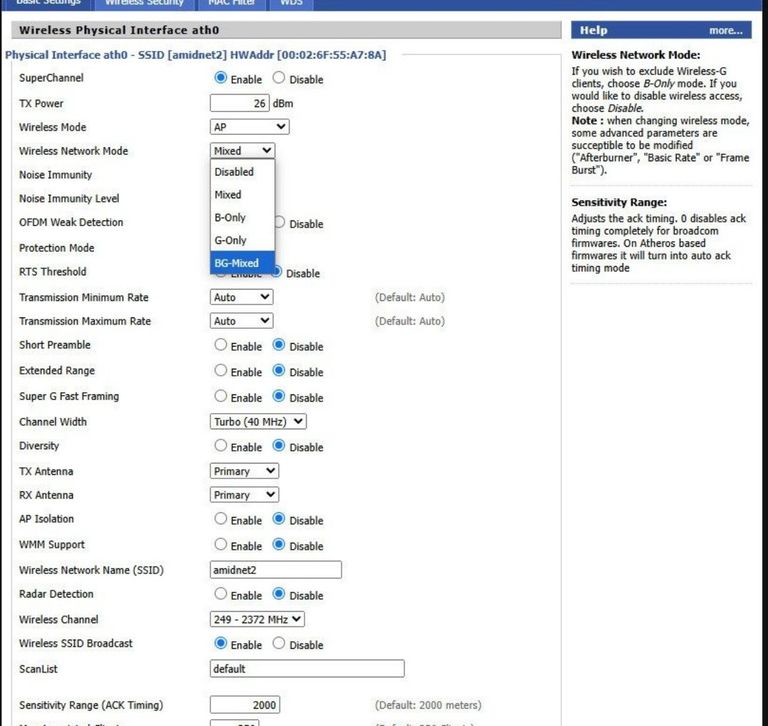
Task: Open the help 'more...' link
Action: (725, 31)
